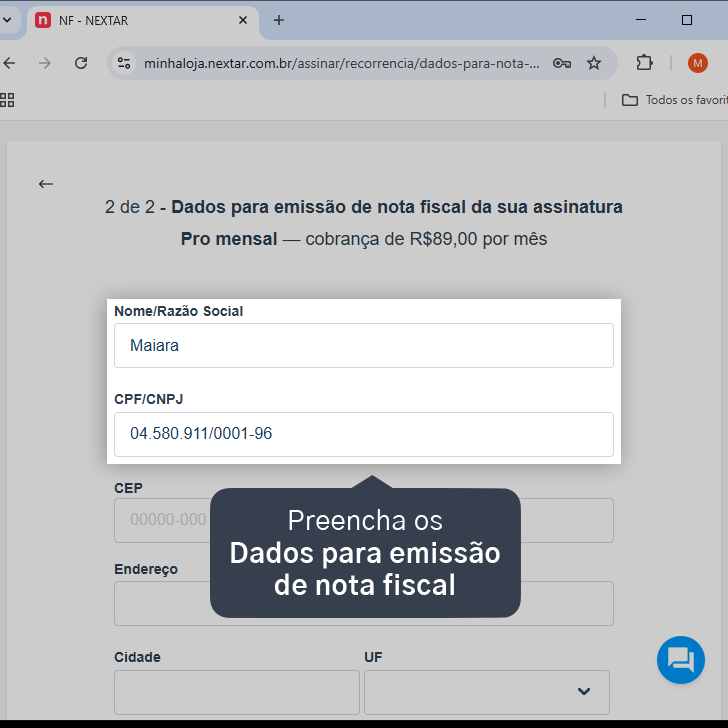Click the Nome/Razão Social field

tap(364, 345)
